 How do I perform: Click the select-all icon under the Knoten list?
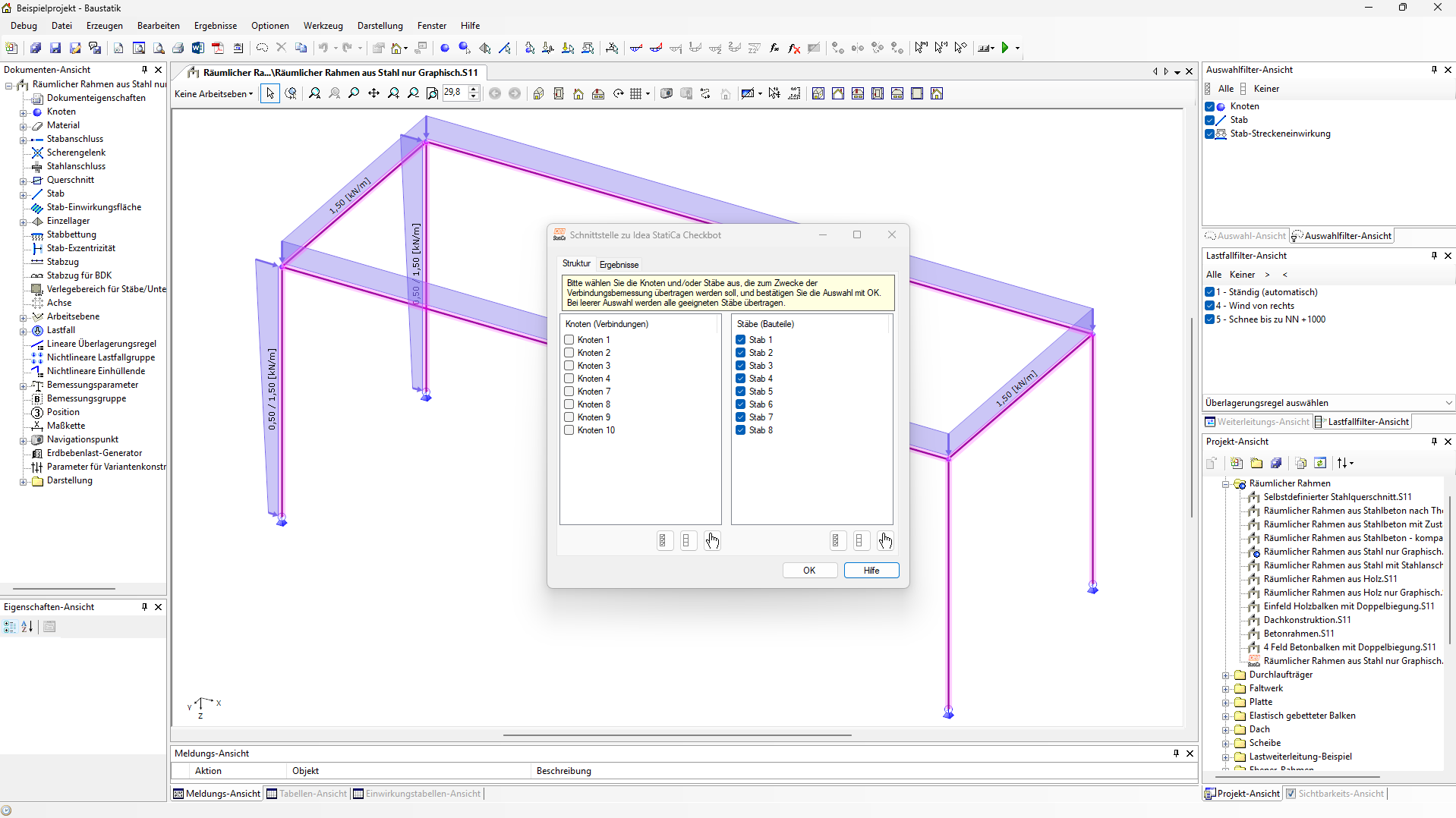[663, 540]
